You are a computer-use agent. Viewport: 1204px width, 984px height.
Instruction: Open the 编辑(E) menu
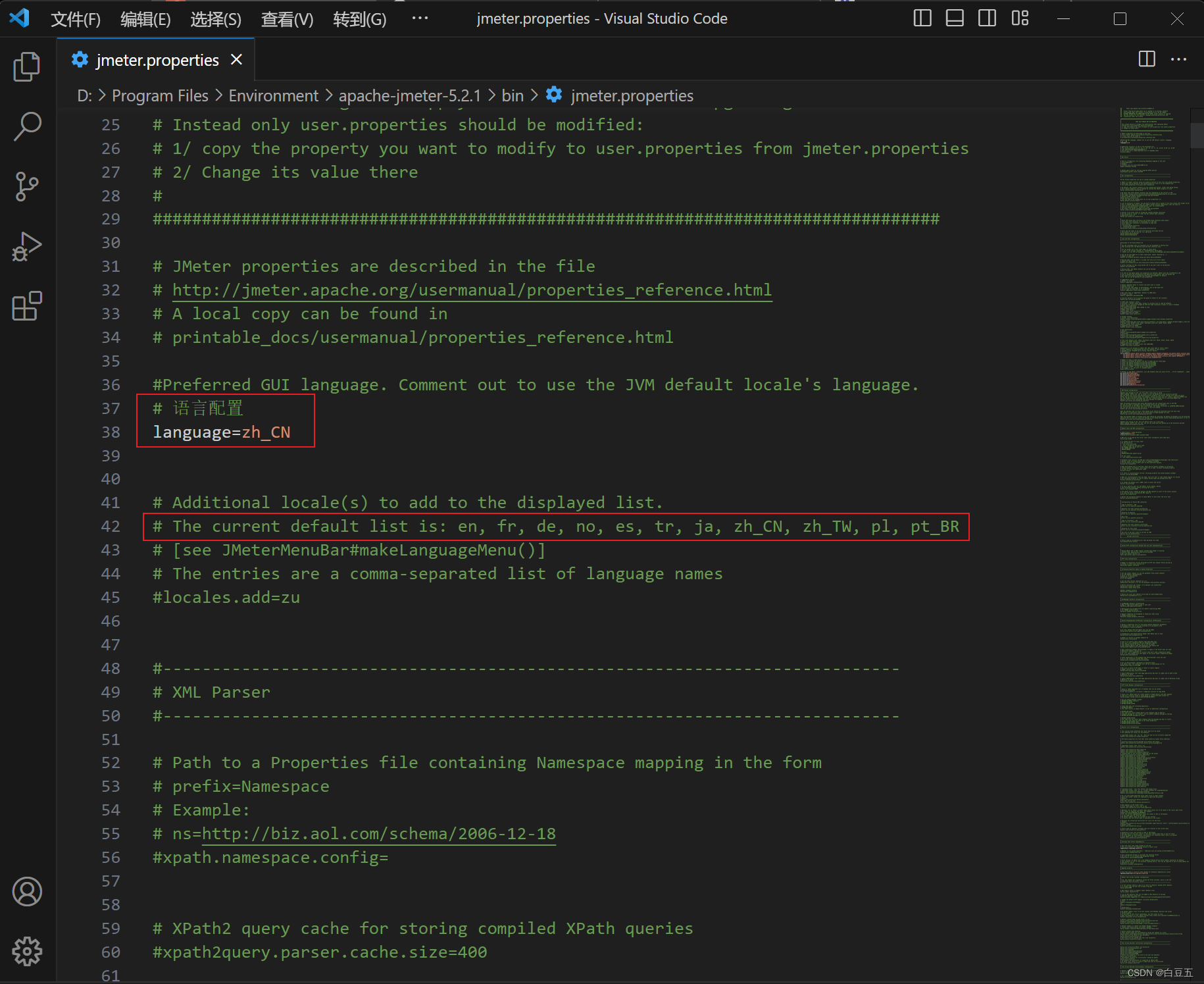click(145, 19)
